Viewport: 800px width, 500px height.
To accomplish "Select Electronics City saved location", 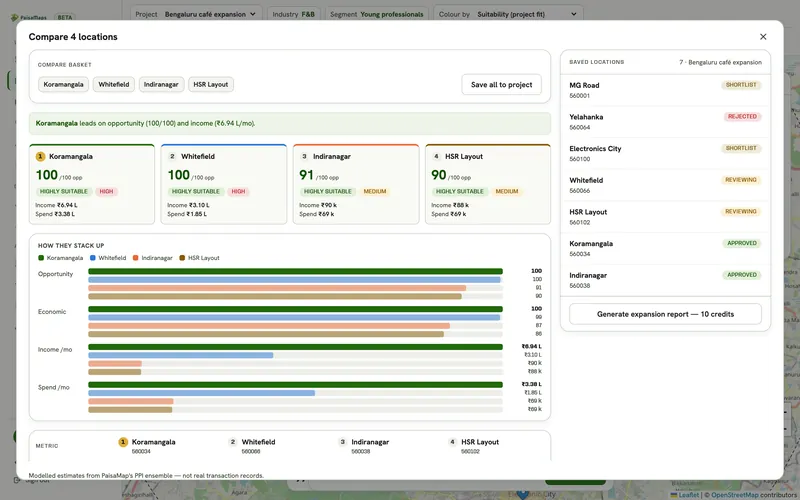I will click(x=665, y=154).
